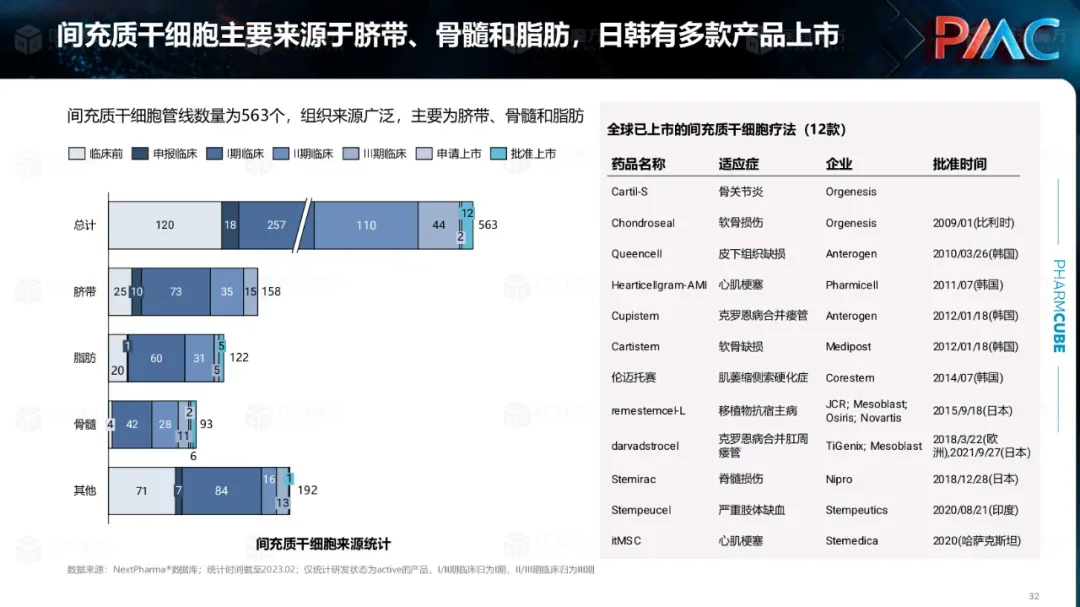Click the 28 segment in 骨髓 bar

pos(165,424)
